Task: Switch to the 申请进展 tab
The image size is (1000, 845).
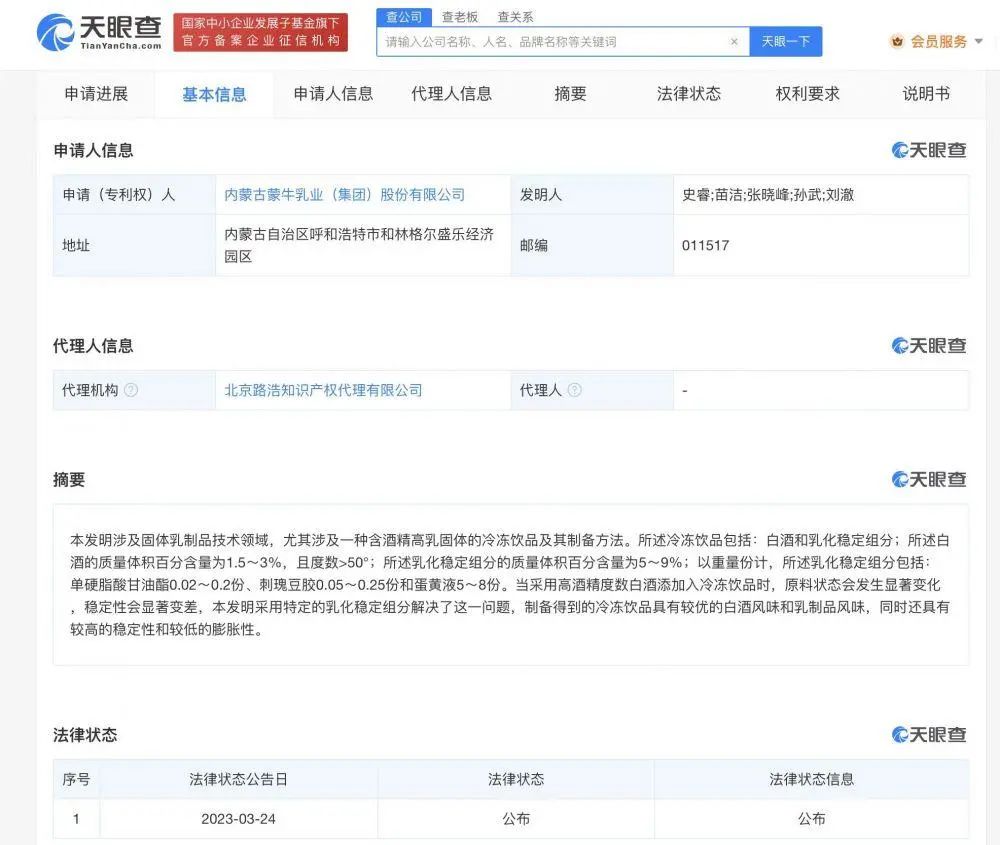Action: 96,94
